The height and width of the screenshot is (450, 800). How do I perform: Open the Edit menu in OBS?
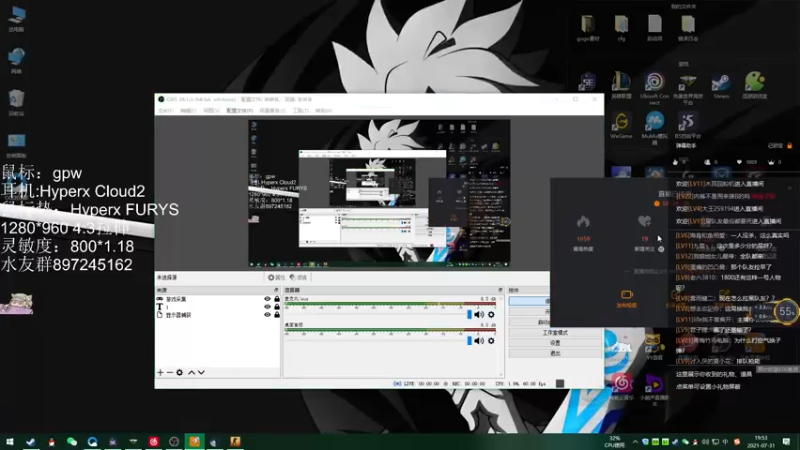188,111
